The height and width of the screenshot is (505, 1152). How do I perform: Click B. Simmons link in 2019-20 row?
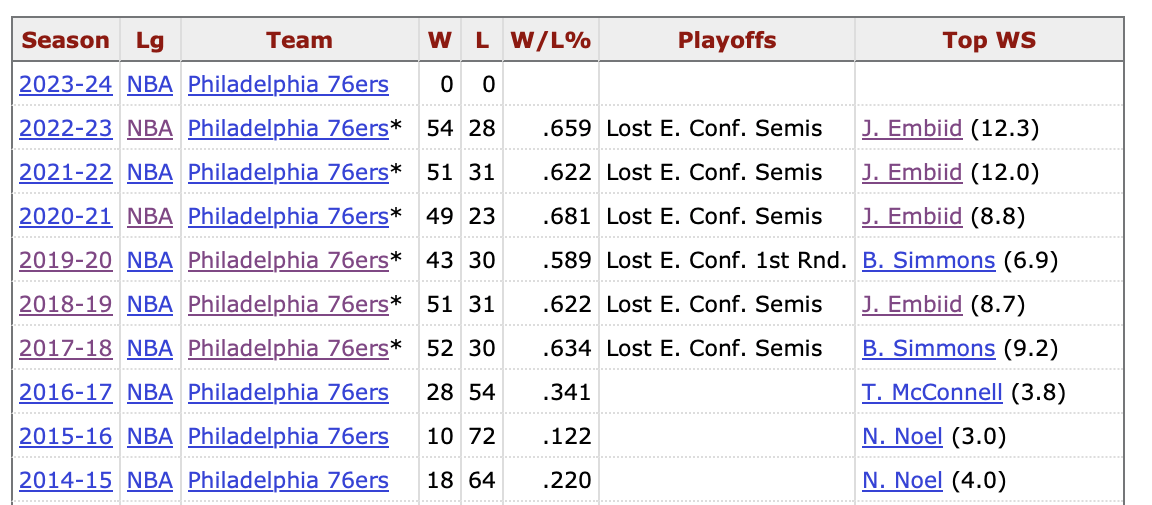coord(928,261)
